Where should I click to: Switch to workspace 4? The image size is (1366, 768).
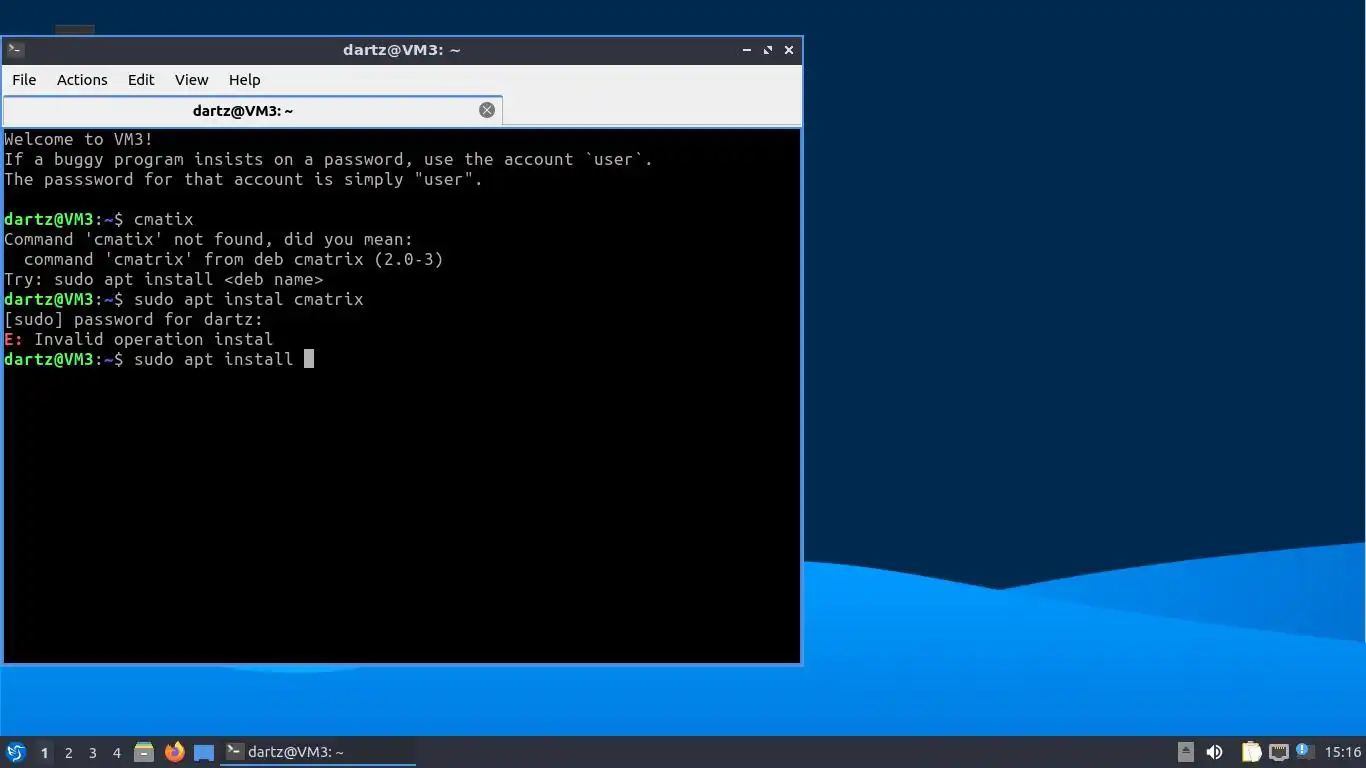pyautogui.click(x=117, y=753)
